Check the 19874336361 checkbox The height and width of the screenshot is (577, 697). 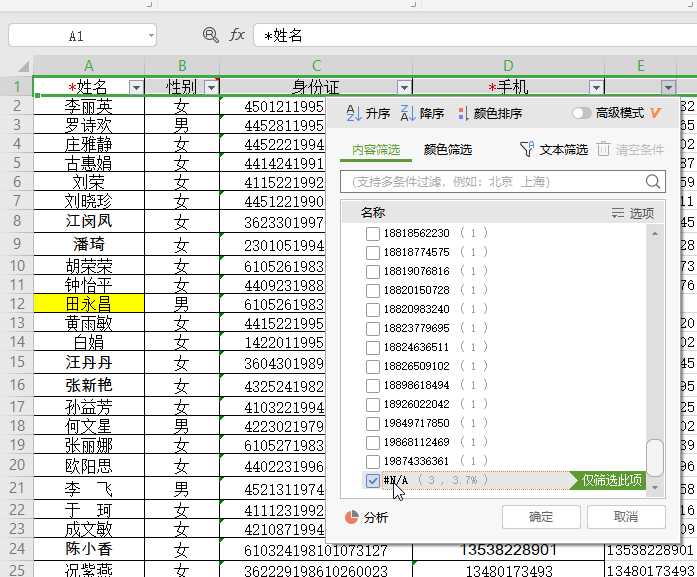373,462
